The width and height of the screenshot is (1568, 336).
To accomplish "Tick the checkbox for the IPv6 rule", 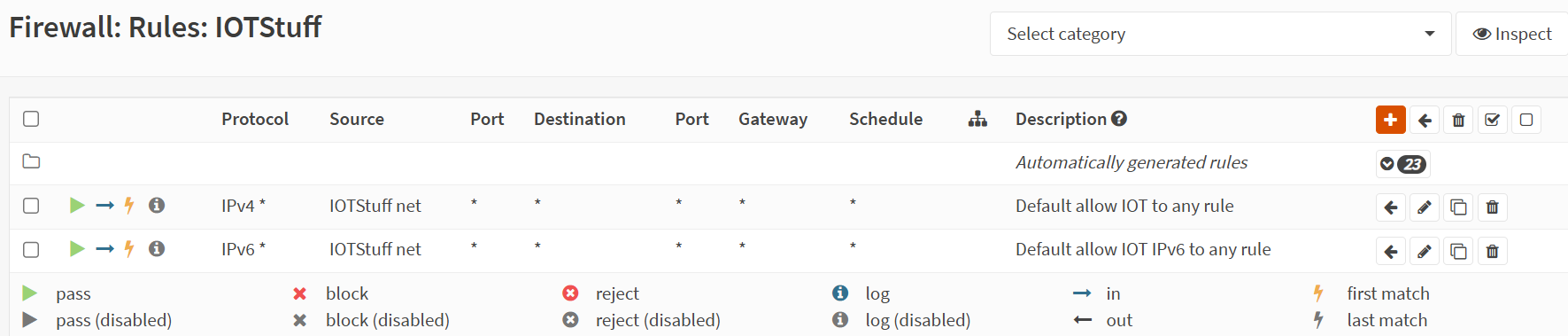I will point(31,249).
